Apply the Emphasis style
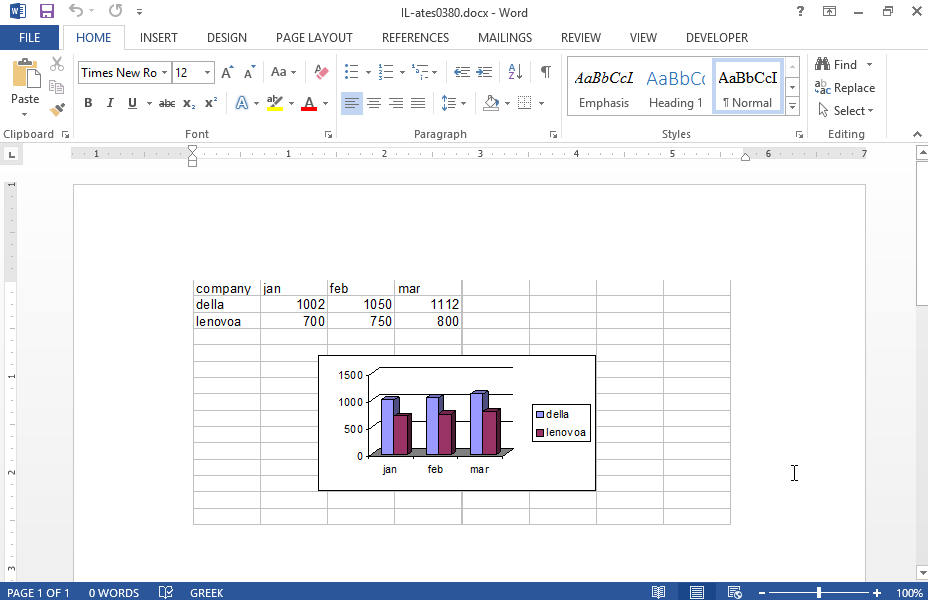 [604, 88]
